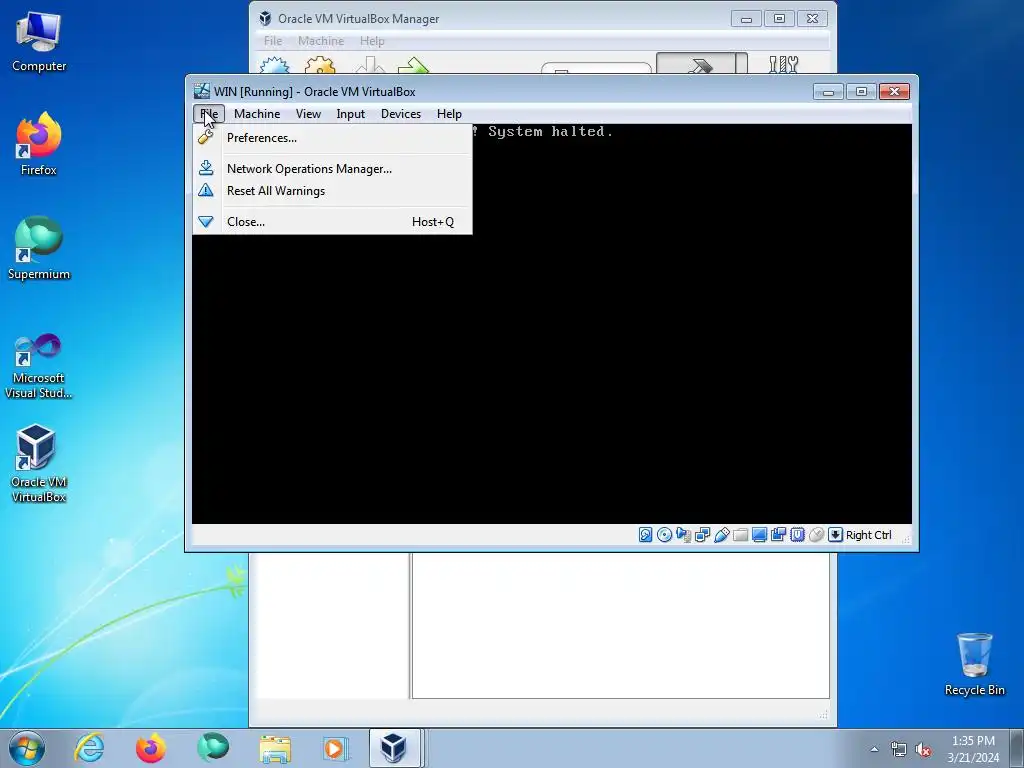Open Windows Media Player from the taskbar
The height and width of the screenshot is (768, 1024).
click(336, 748)
